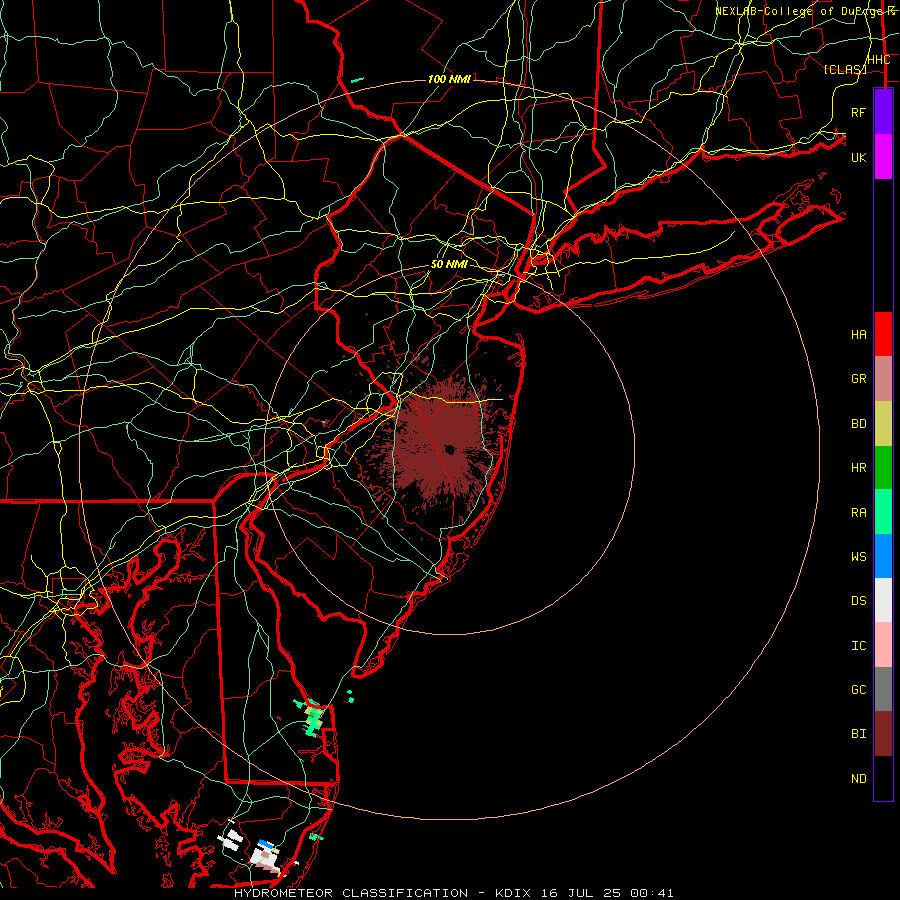Click the magenta UK legend color swatch
Image resolution: width=900 pixels, height=900 pixels.
click(x=883, y=157)
